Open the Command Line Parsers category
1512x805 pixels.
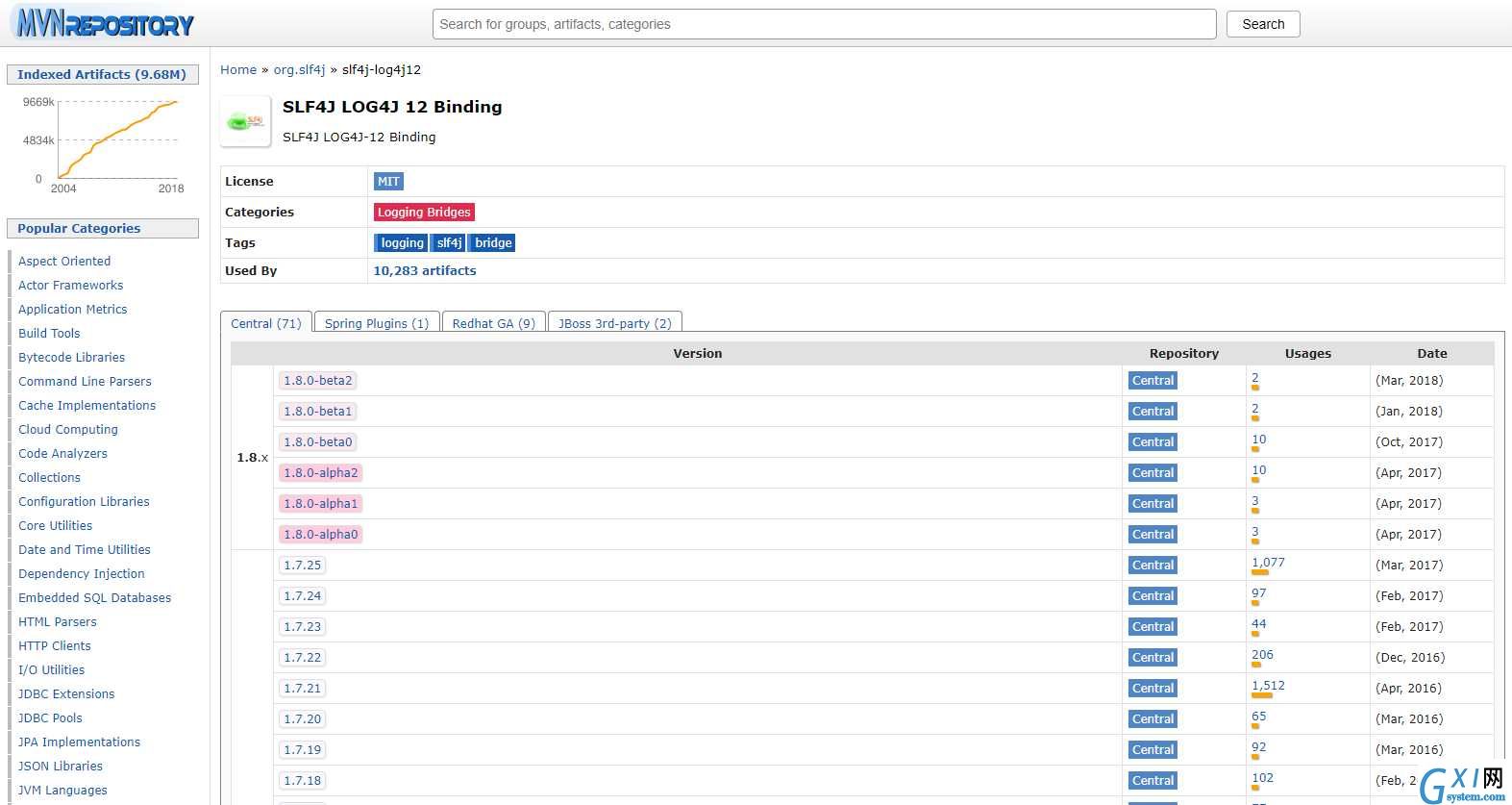(x=85, y=382)
